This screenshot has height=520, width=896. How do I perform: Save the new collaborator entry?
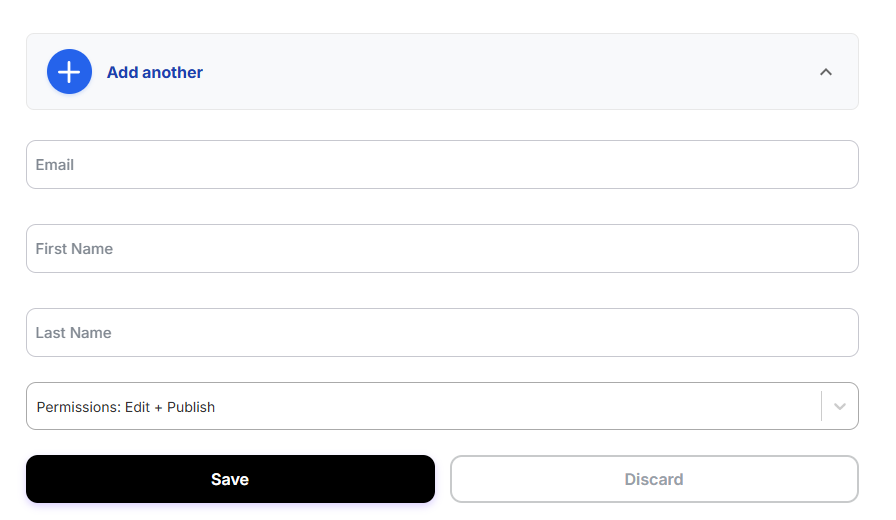230,479
